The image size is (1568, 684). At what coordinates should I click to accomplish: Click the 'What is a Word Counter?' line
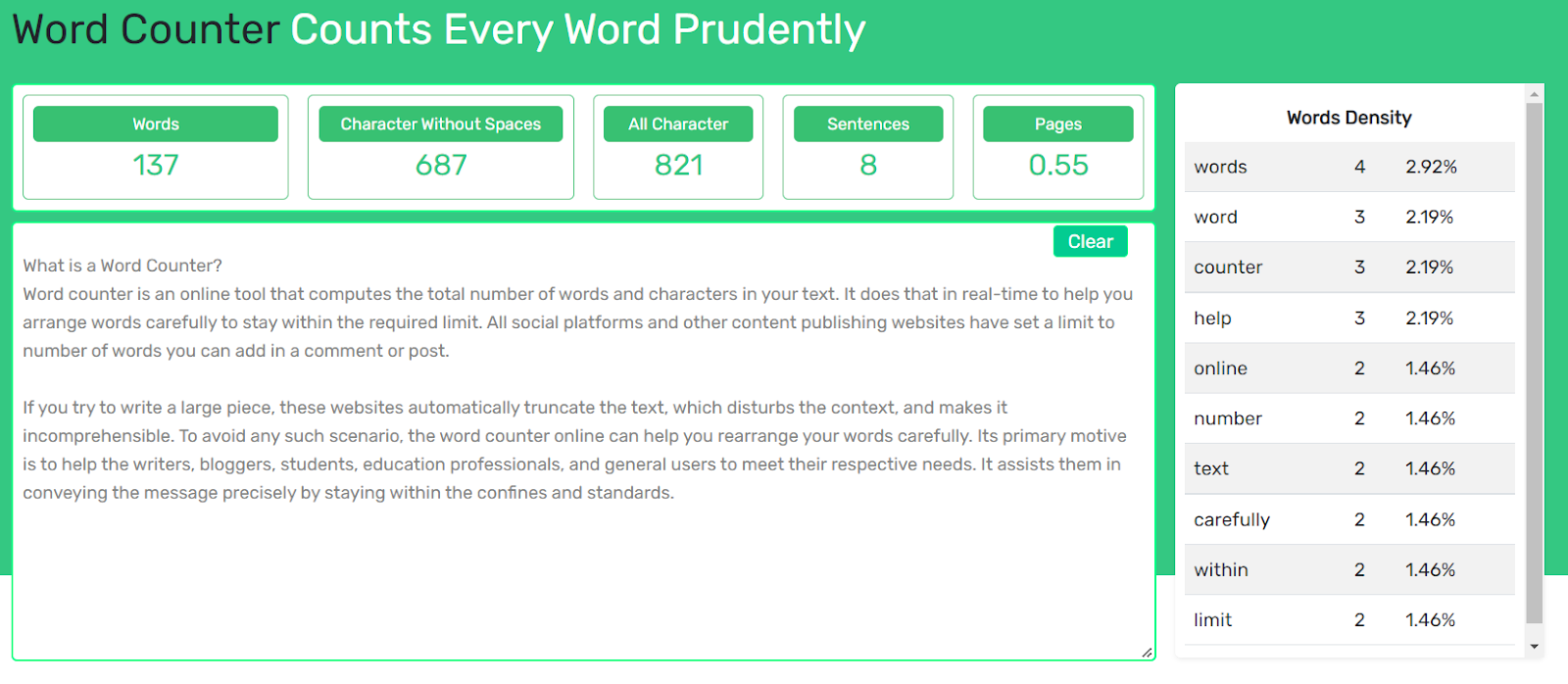[x=122, y=266]
